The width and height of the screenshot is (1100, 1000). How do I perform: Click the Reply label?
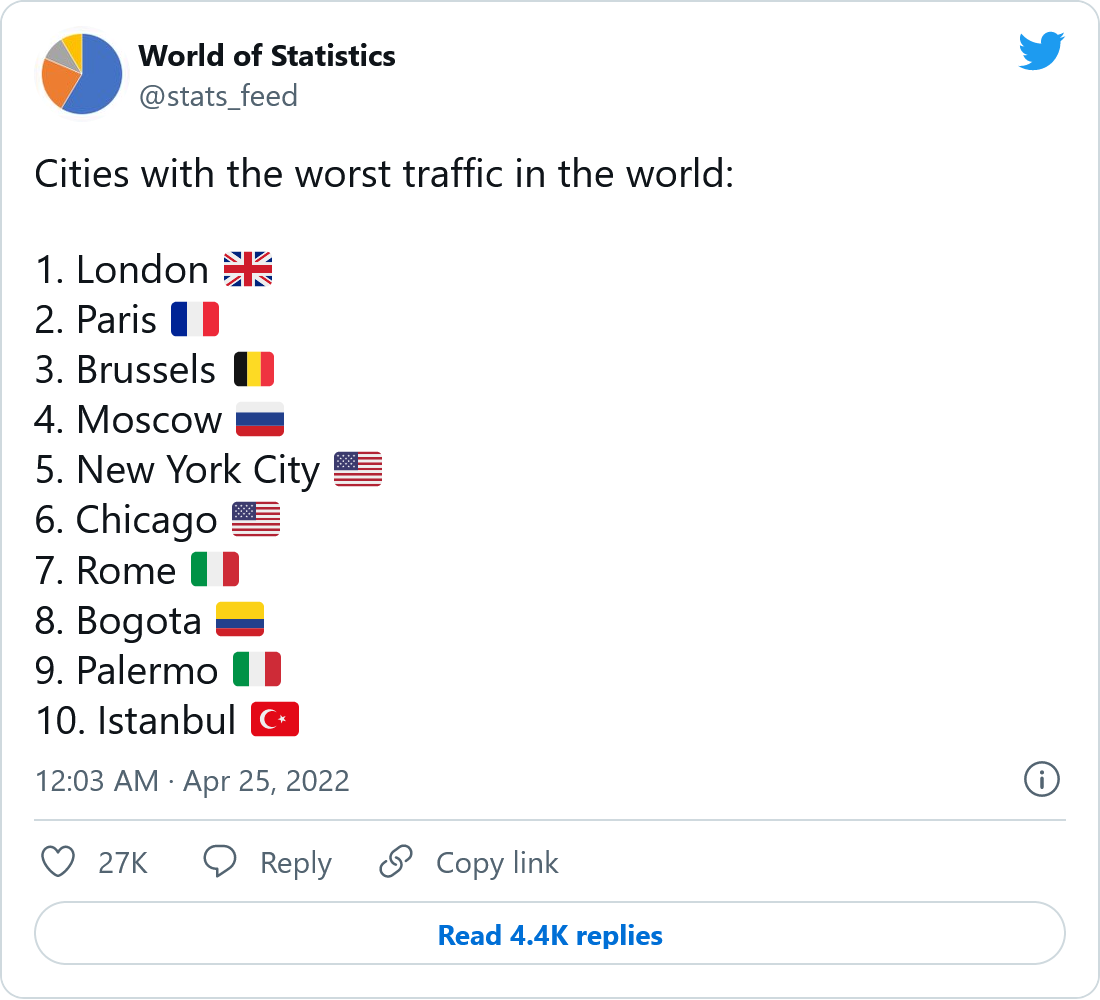tap(295, 863)
